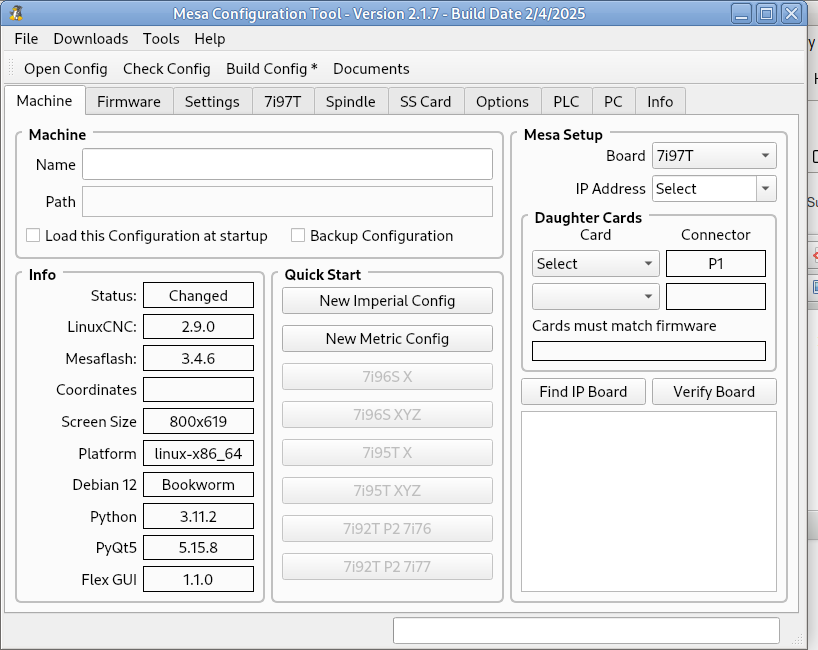Image resolution: width=818 pixels, height=650 pixels.
Task: Click the Platform linux-x86_64 value
Action: [x=198, y=453]
